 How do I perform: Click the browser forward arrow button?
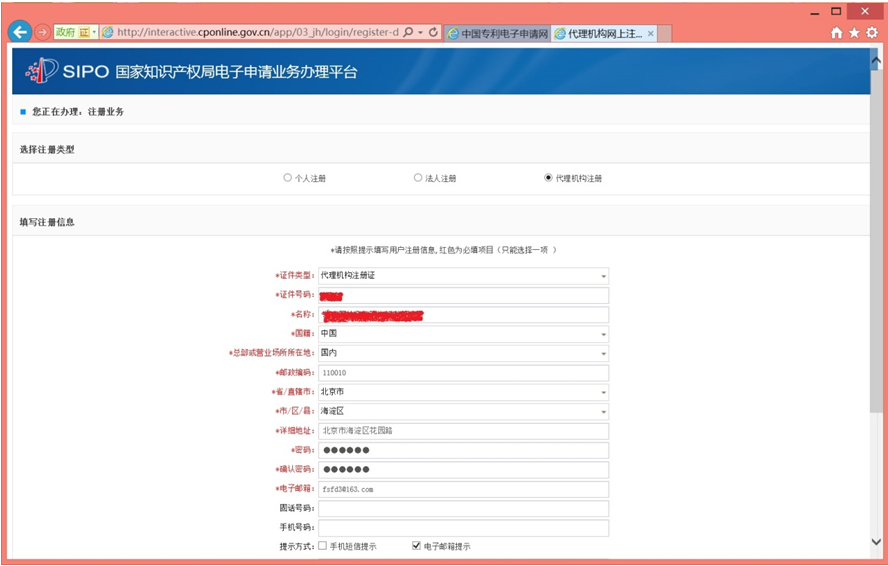[42, 32]
